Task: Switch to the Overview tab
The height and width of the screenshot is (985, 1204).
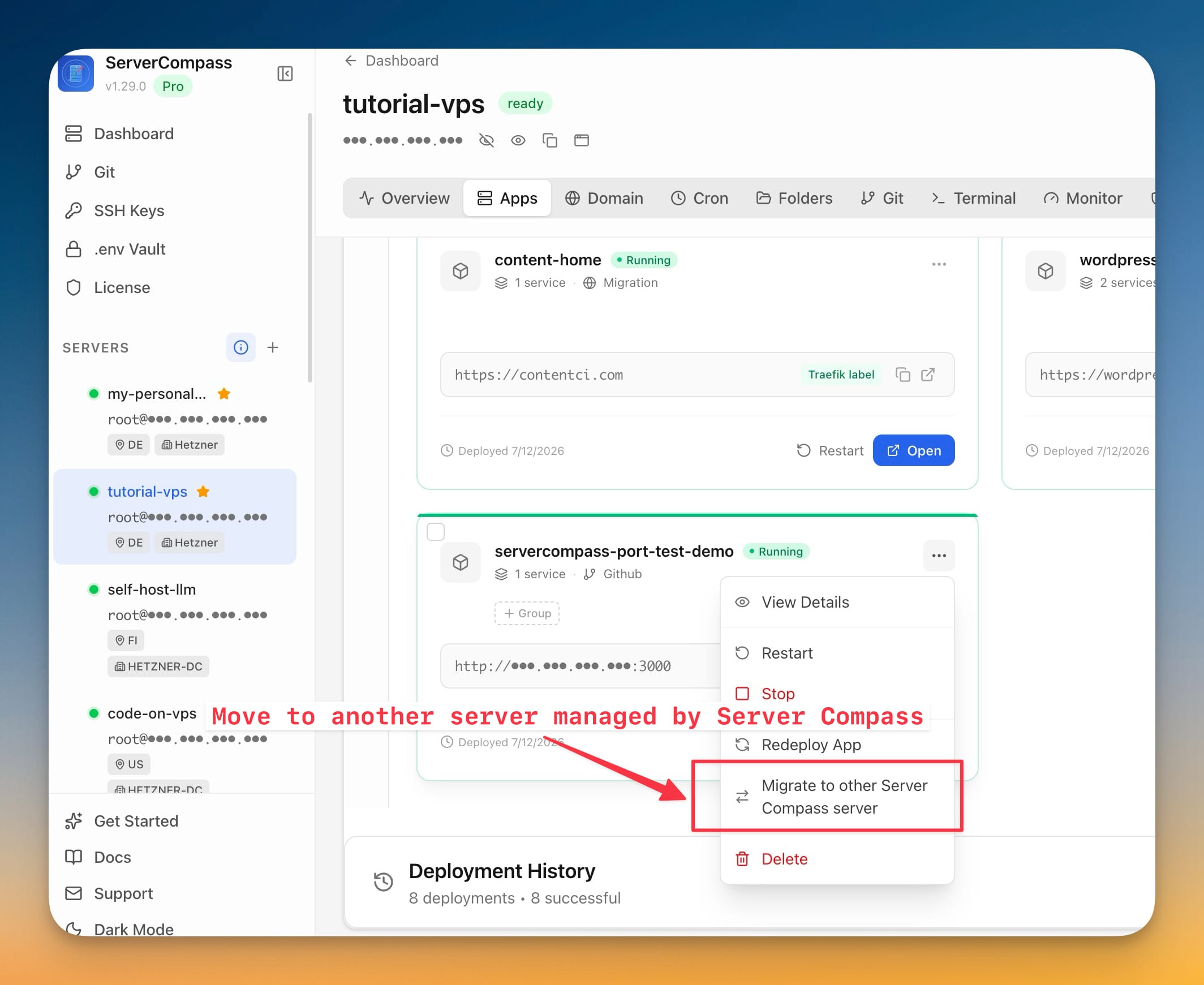Action: (404, 199)
